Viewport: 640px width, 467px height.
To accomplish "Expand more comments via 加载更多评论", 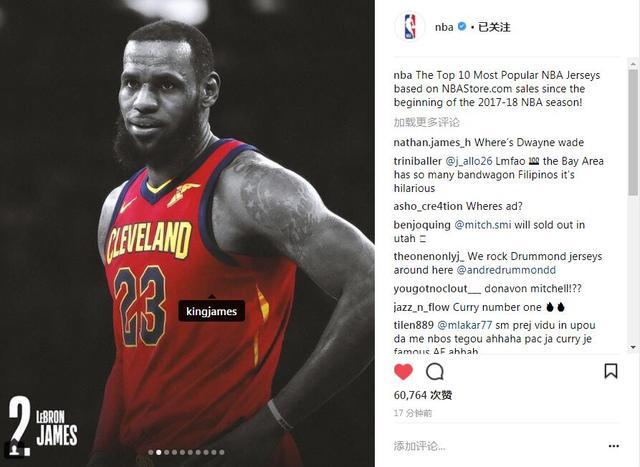I will (427, 122).
